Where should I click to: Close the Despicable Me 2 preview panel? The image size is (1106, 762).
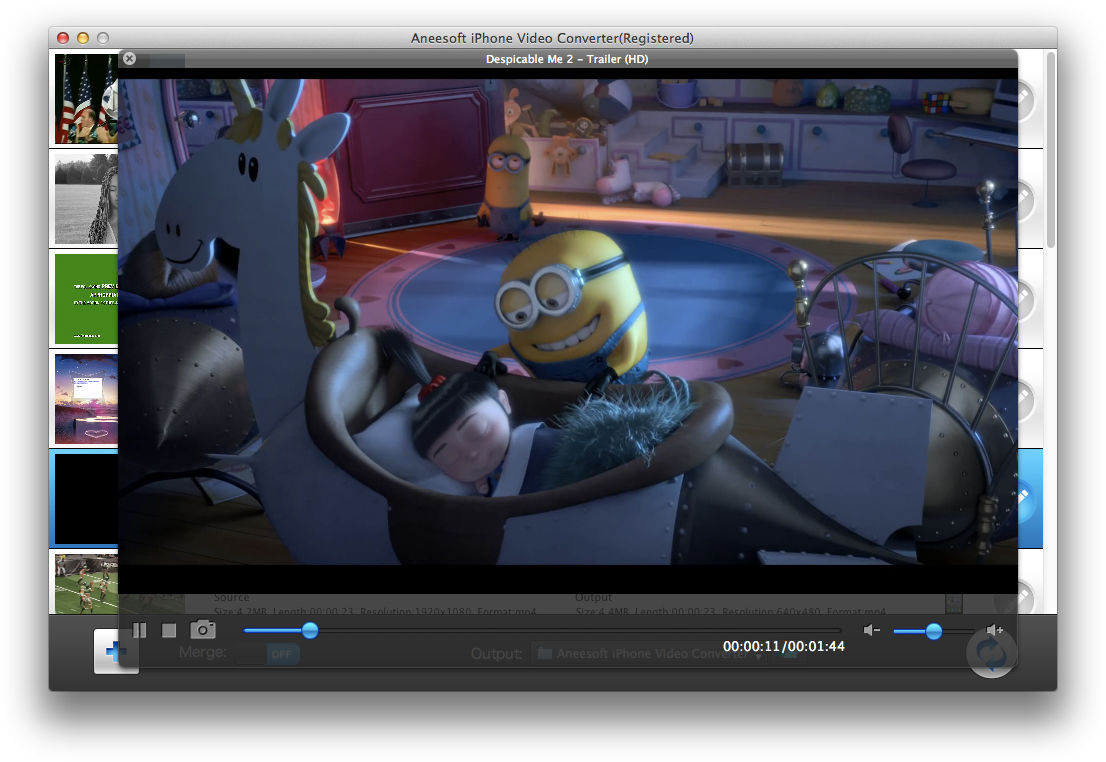point(129,59)
